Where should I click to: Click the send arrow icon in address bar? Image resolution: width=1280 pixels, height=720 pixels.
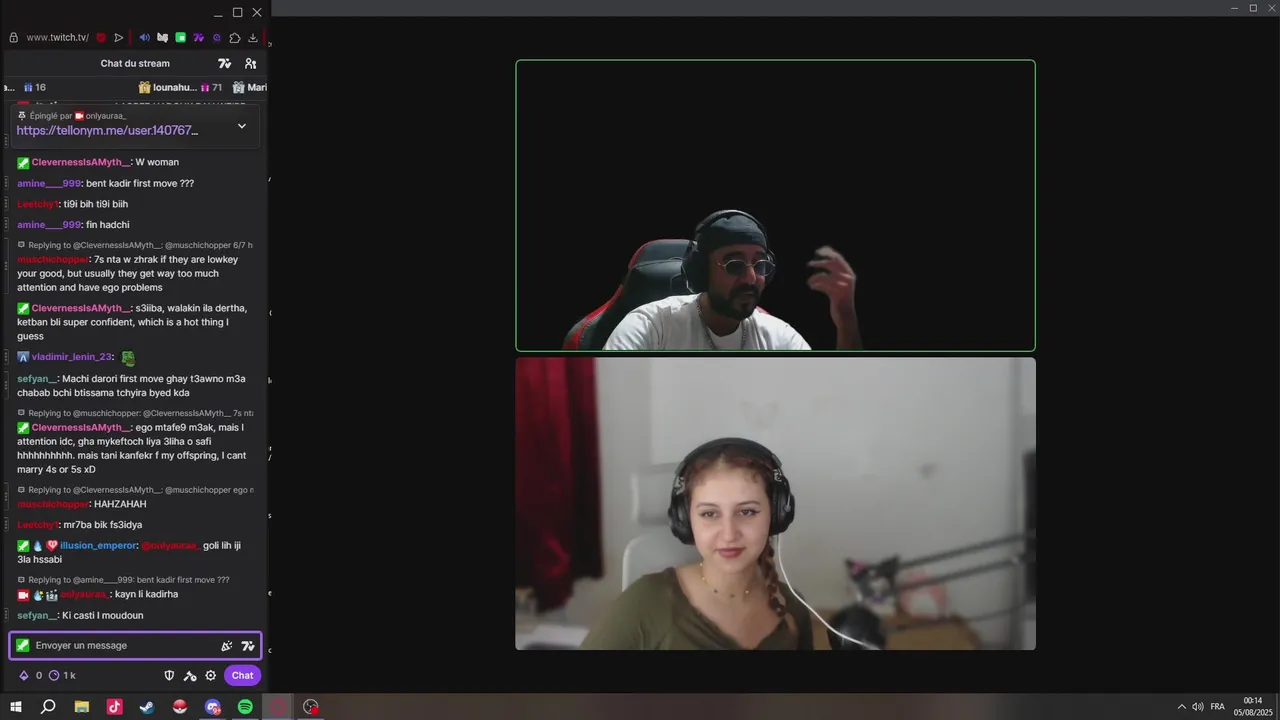tap(119, 38)
